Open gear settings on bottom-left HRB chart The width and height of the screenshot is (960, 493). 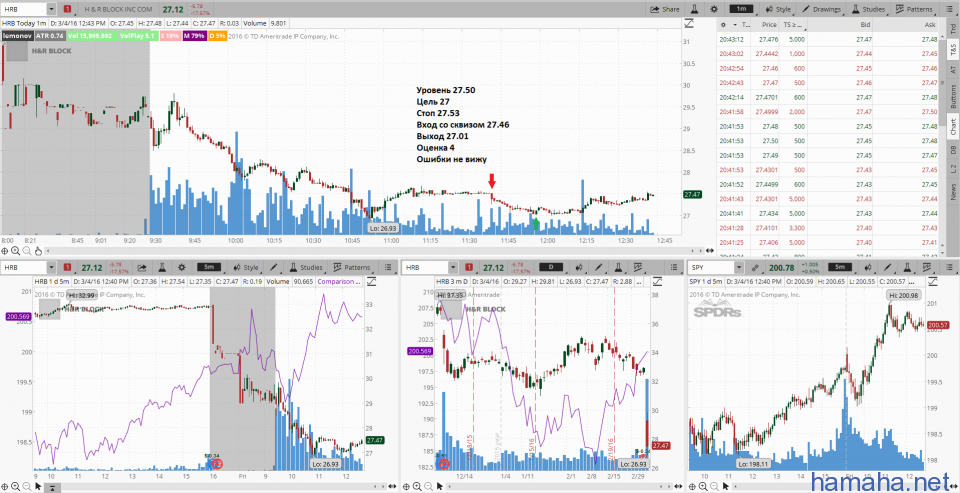pyautogui.click(x=182, y=268)
